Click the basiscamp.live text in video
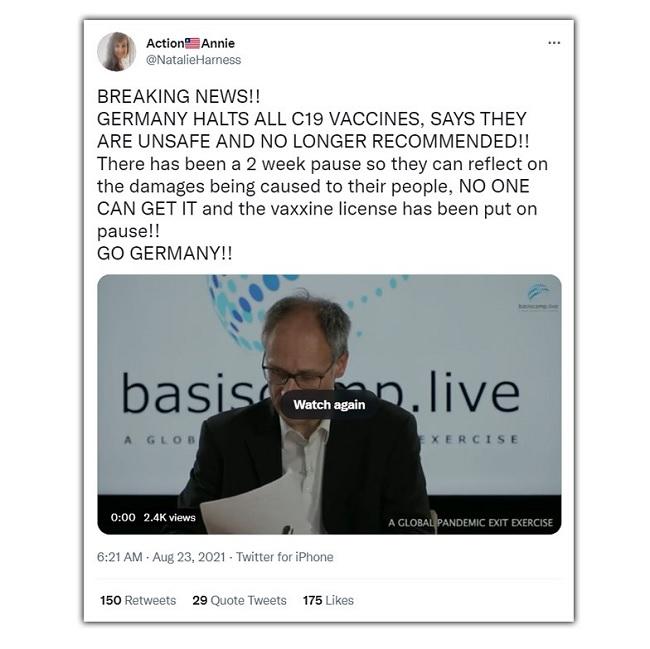The image size is (650, 649). [x=320, y=392]
